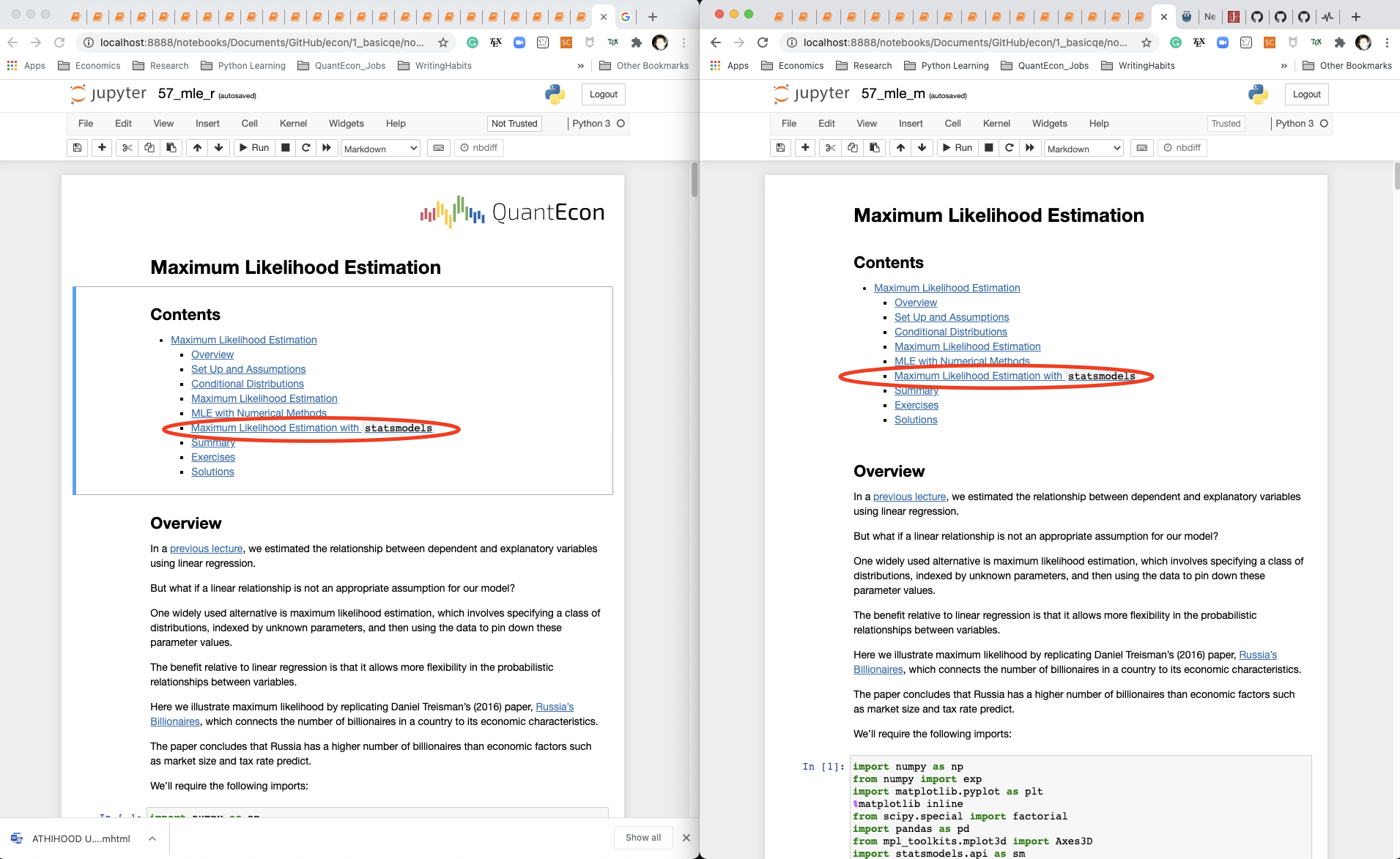Screen dimensions: 1400x859
Task: Click address bar in left browser window
Action: click(x=262, y=42)
